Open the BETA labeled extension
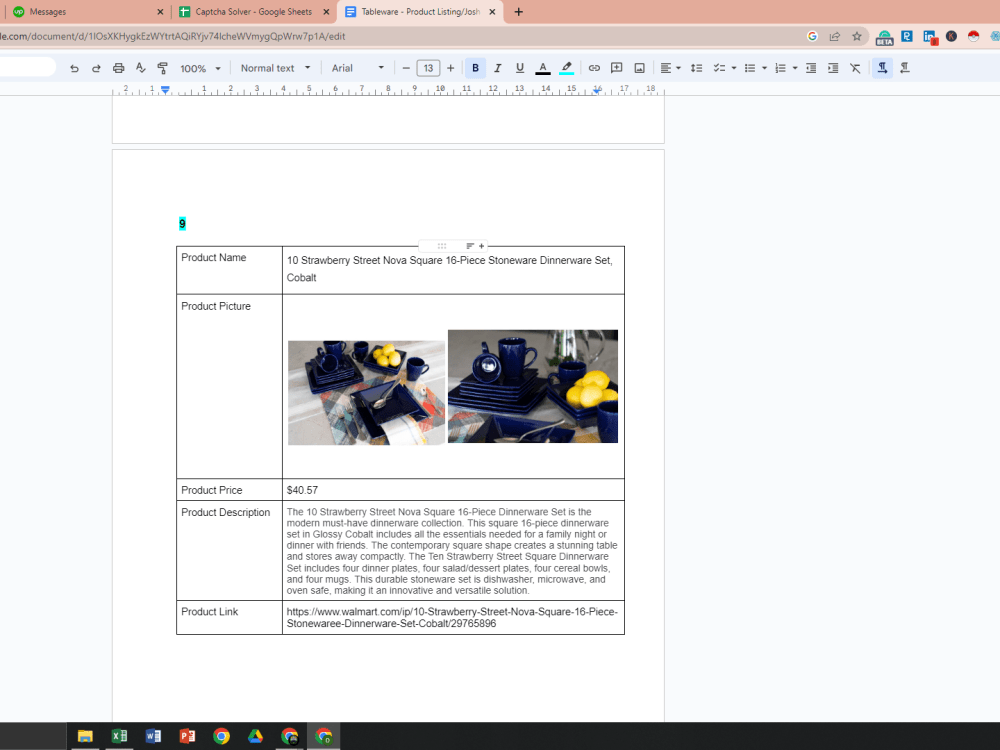The image size is (1000, 750). click(884, 38)
